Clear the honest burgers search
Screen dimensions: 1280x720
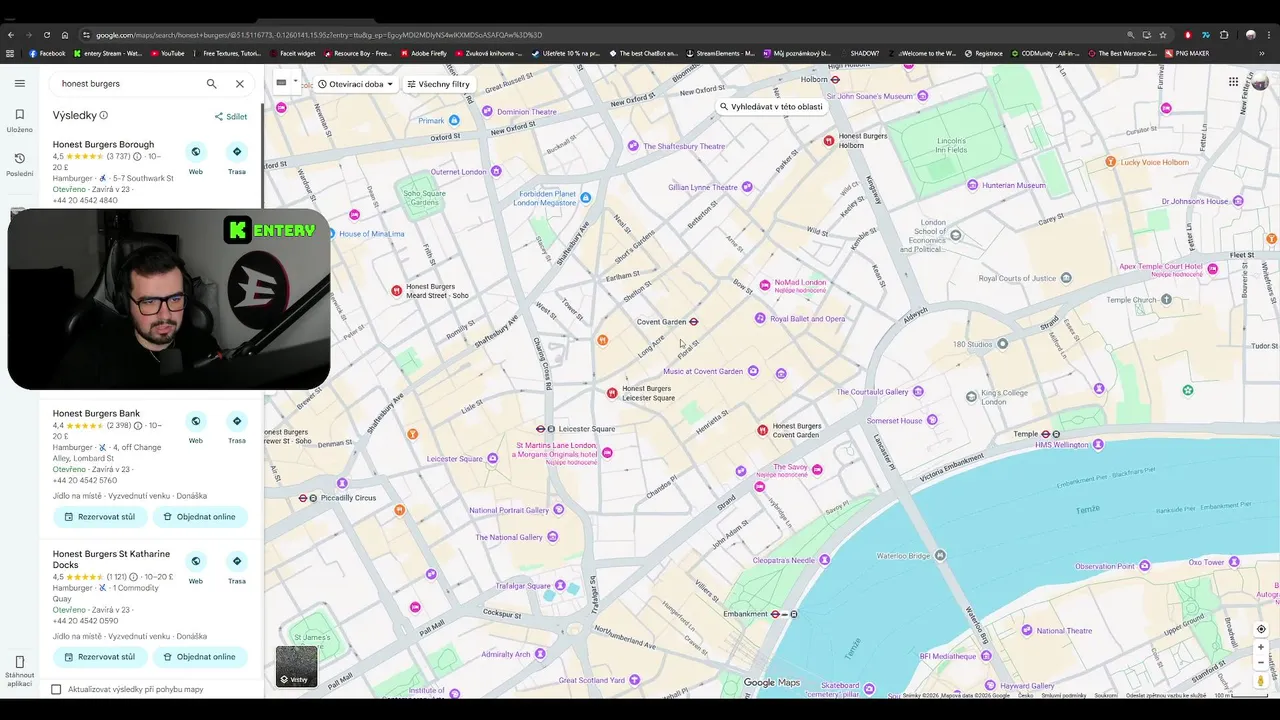[x=240, y=84]
